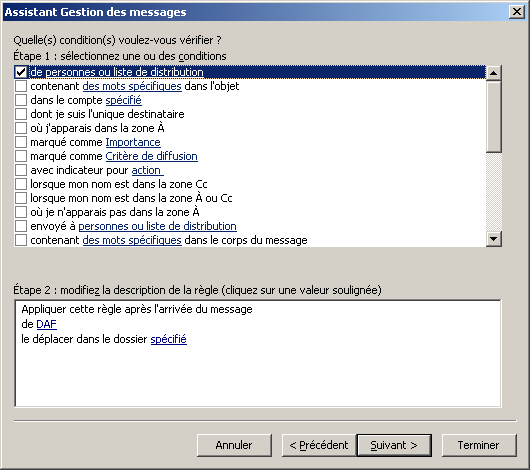Viewport: 530px width, 470px height.
Task: Choose the 'spécifié' folder link in rule description
Action: pyautogui.click(x=168, y=339)
